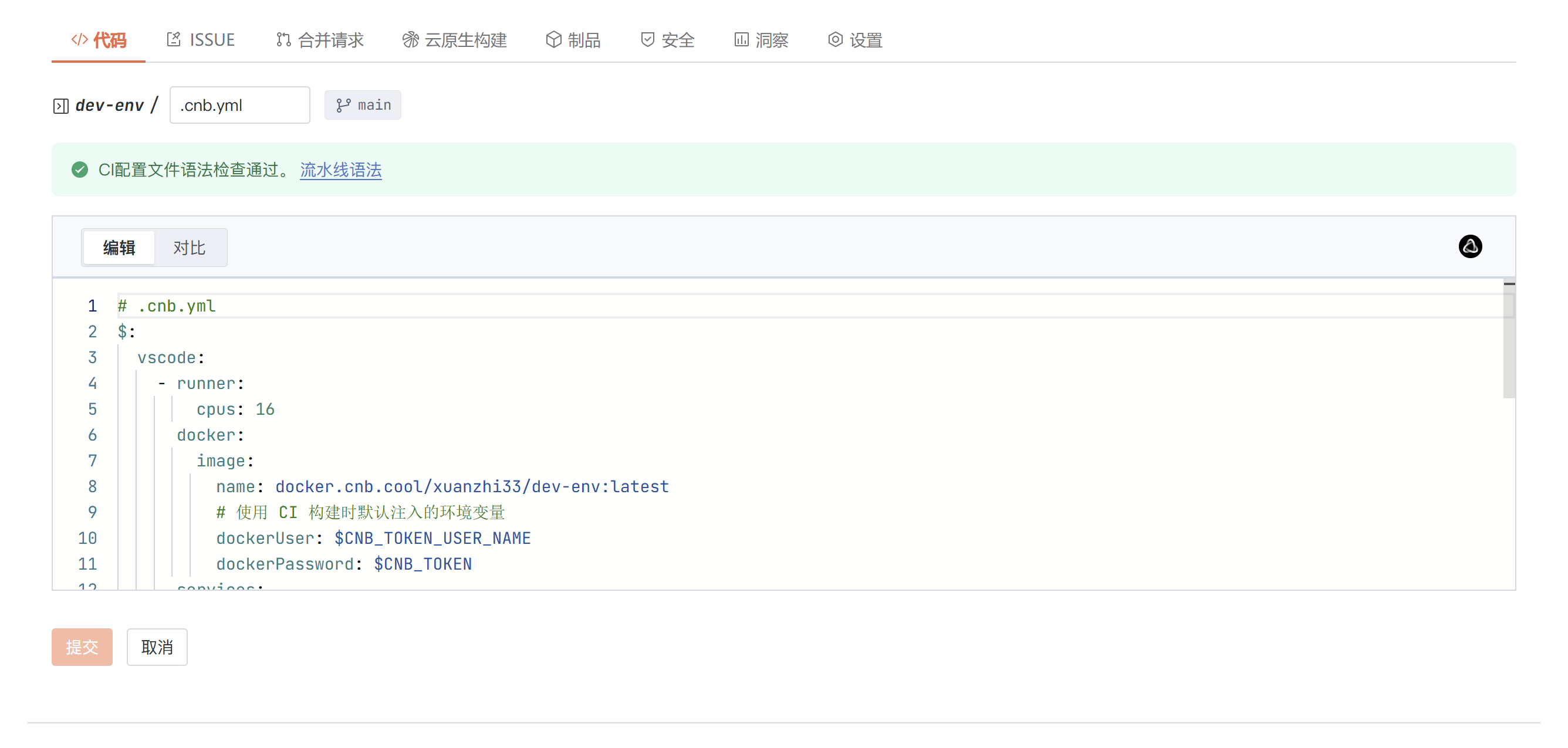Select the 代码 tab's code icon
The height and width of the screenshot is (748, 1568).
79,39
